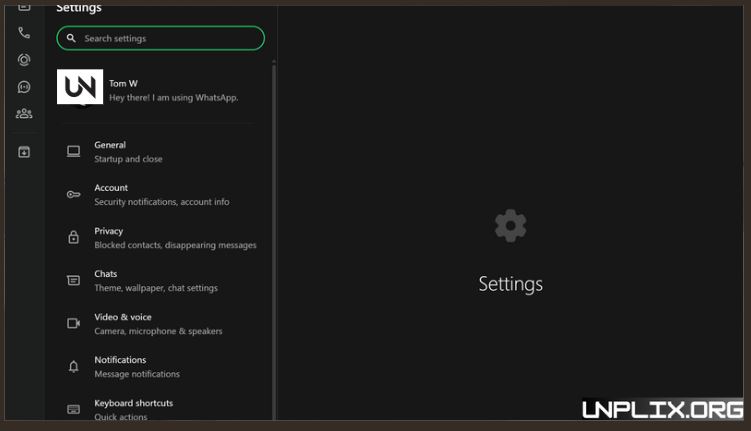Click the keyboard icon beside Keyboard shortcuts

[x=73, y=409]
